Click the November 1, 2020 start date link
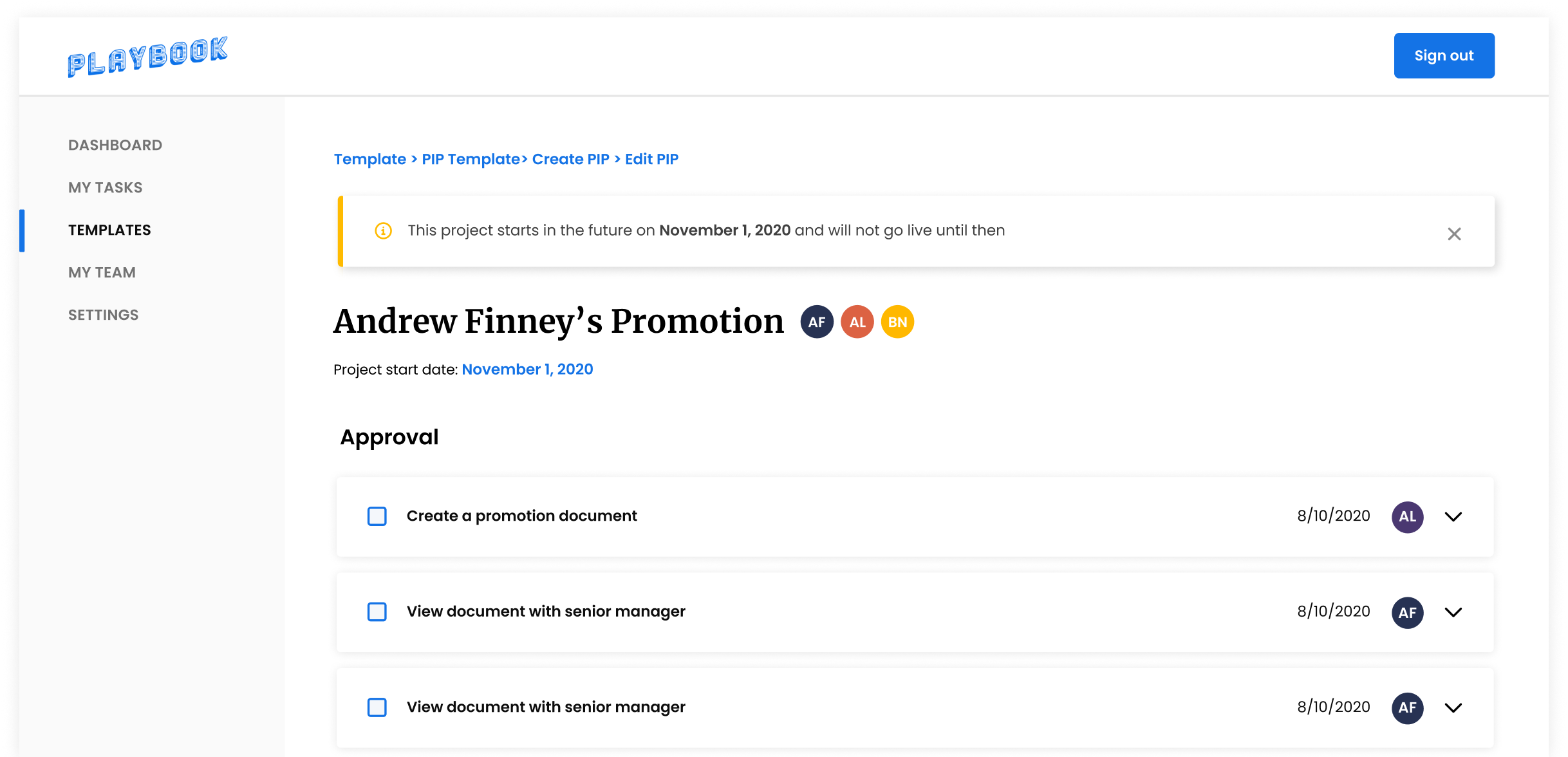Image resolution: width=1568 pixels, height=757 pixels. click(527, 369)
